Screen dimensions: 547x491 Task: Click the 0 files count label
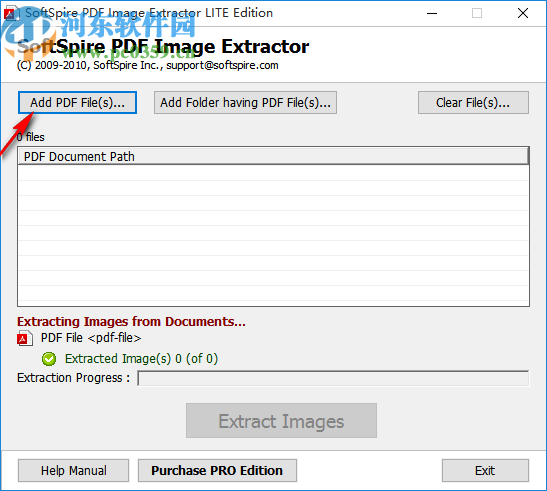(31, 137)
